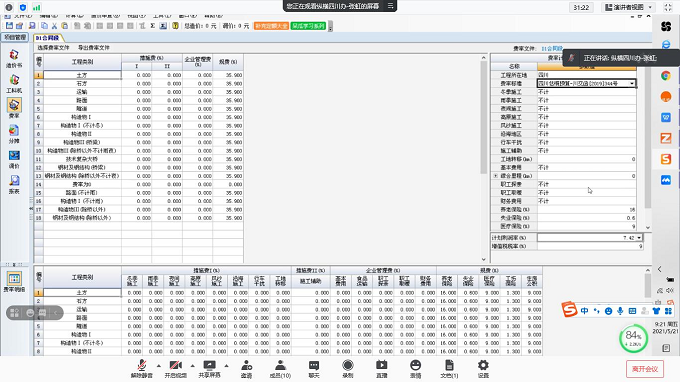Open microphone options arrow next to 解除静音
680x382 pixels.
[x=158, y=366]
